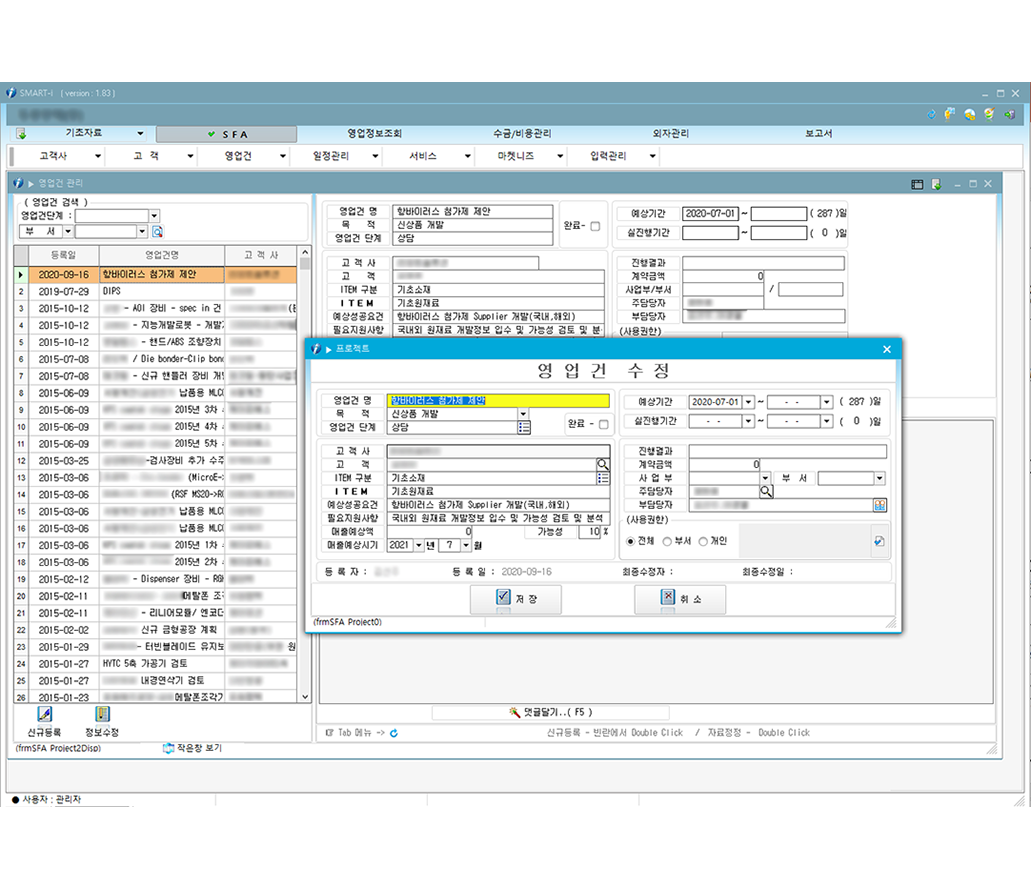Select the 부서 permission radio button
This screenshot has height=889, width=1031.
tap(667, 541)
